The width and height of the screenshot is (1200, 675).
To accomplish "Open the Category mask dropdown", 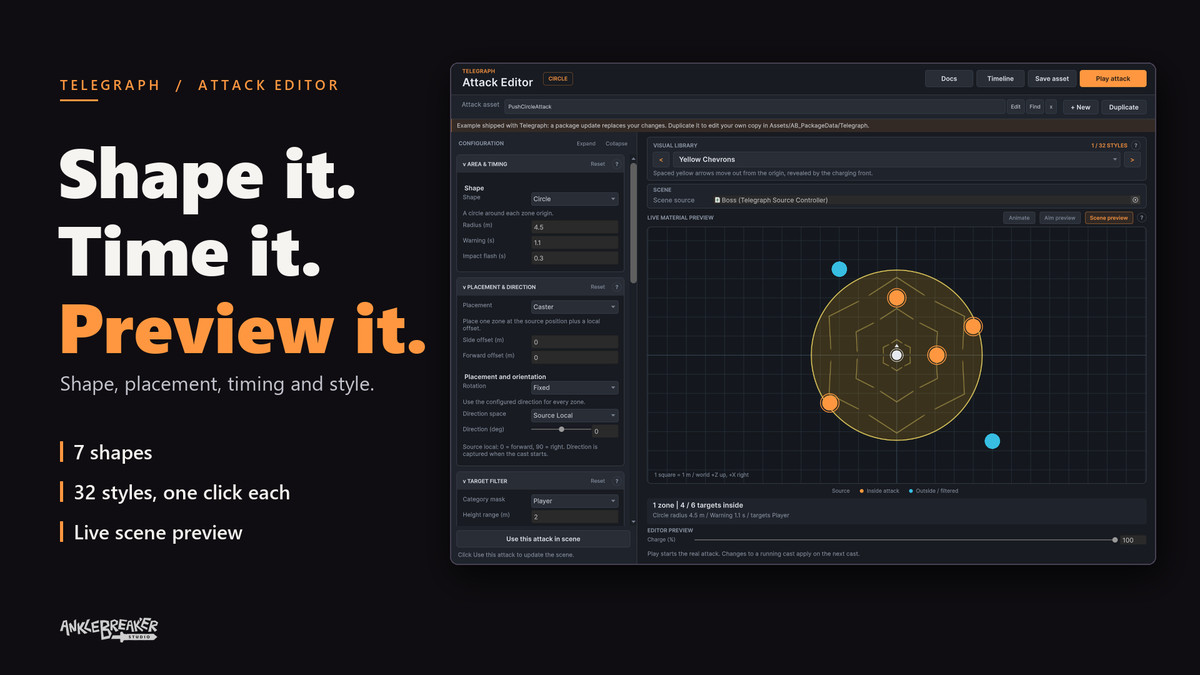I will [574, 501].
